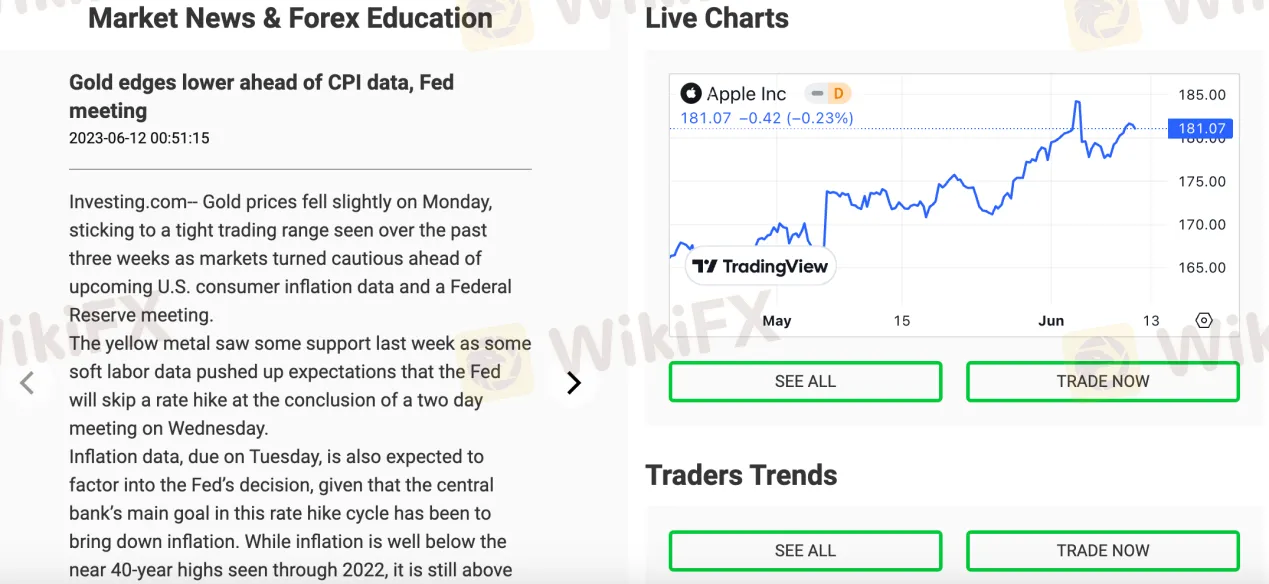The image size is (1269, 584).
Task: Select the Market News & Forex Education heading
Action: (290, 18)
